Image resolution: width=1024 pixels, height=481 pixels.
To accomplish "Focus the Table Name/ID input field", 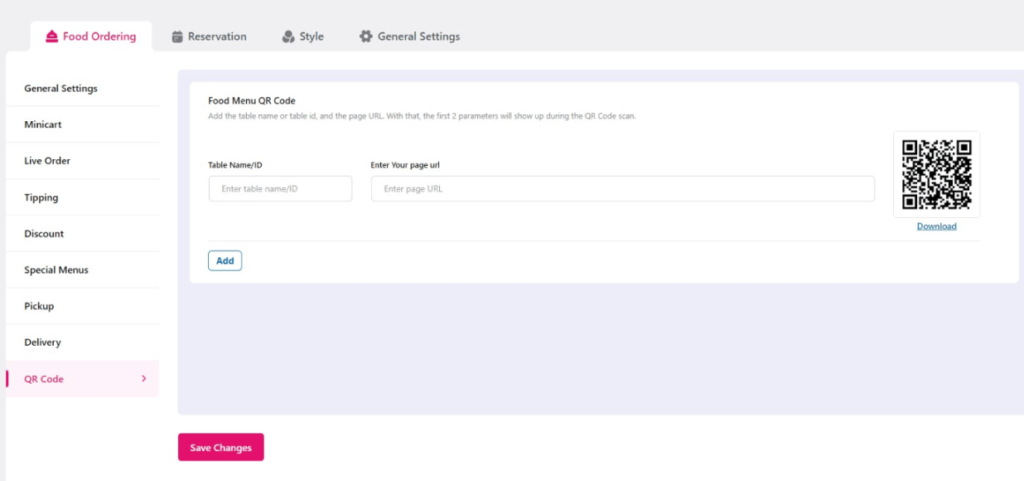I will (x=280, y=189).
